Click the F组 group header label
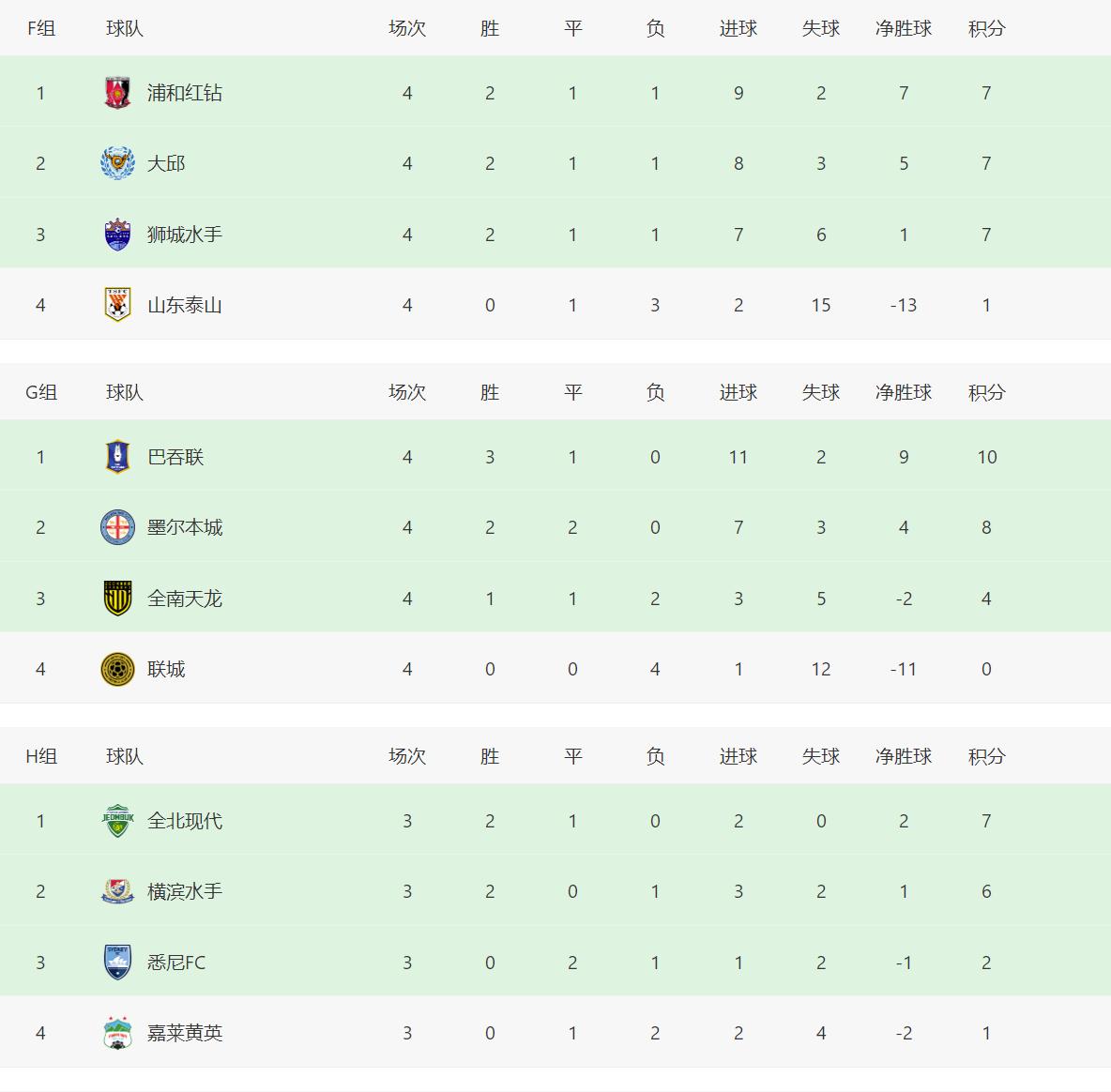The height and width of the screenshot is (1092, 1111). (41, 28)
